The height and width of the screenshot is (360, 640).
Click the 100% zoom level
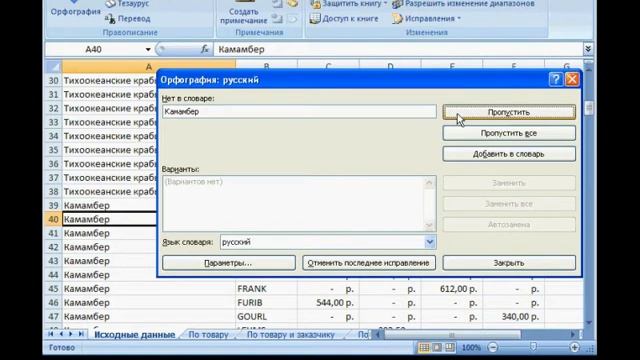click(x=471, y=348)
